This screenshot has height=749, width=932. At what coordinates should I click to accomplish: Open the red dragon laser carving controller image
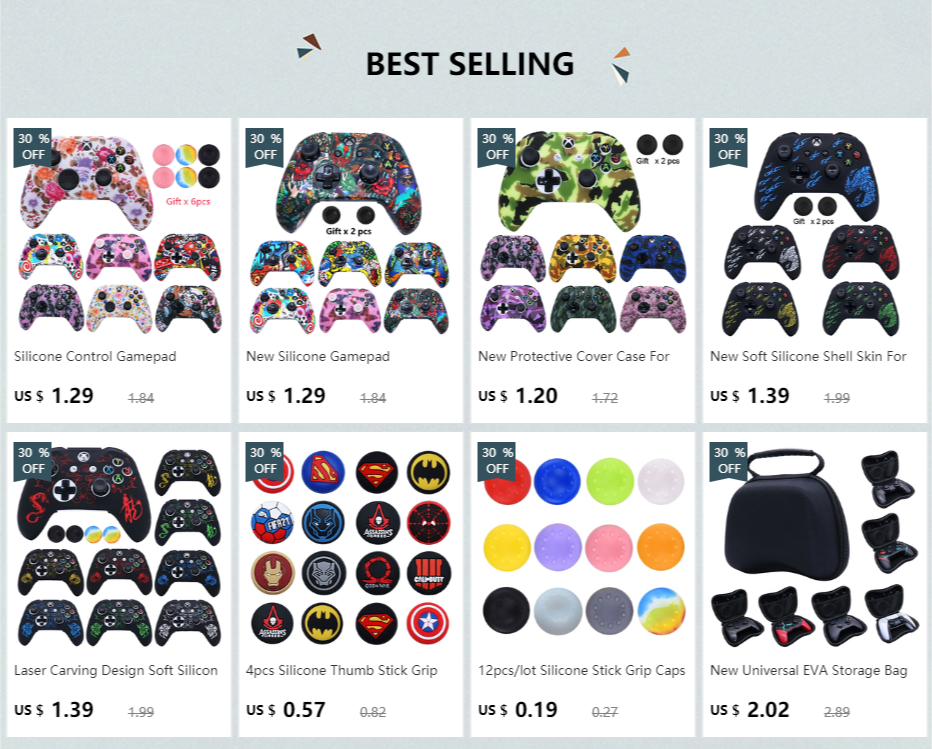click(119, 545)
